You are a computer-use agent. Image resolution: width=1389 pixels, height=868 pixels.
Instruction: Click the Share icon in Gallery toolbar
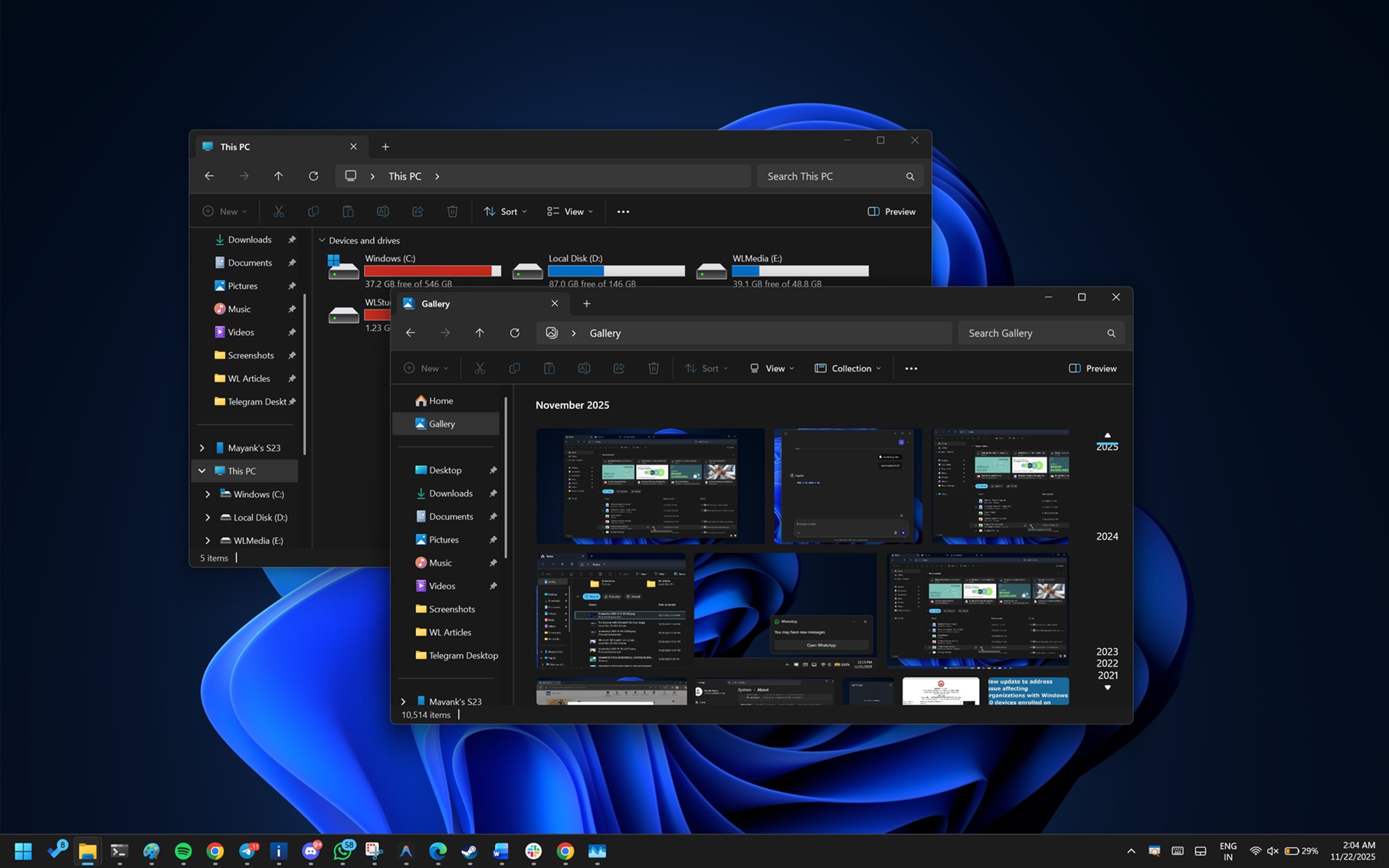pos(618,368)
